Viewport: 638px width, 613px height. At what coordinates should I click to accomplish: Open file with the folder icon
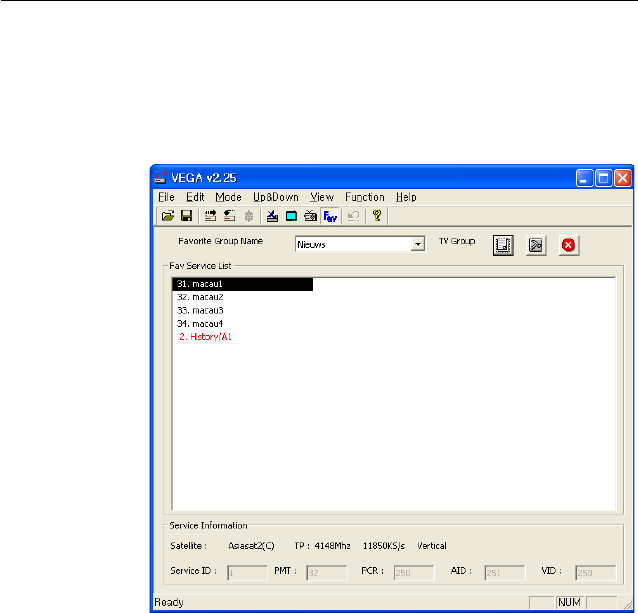click(x=168, y=216)
